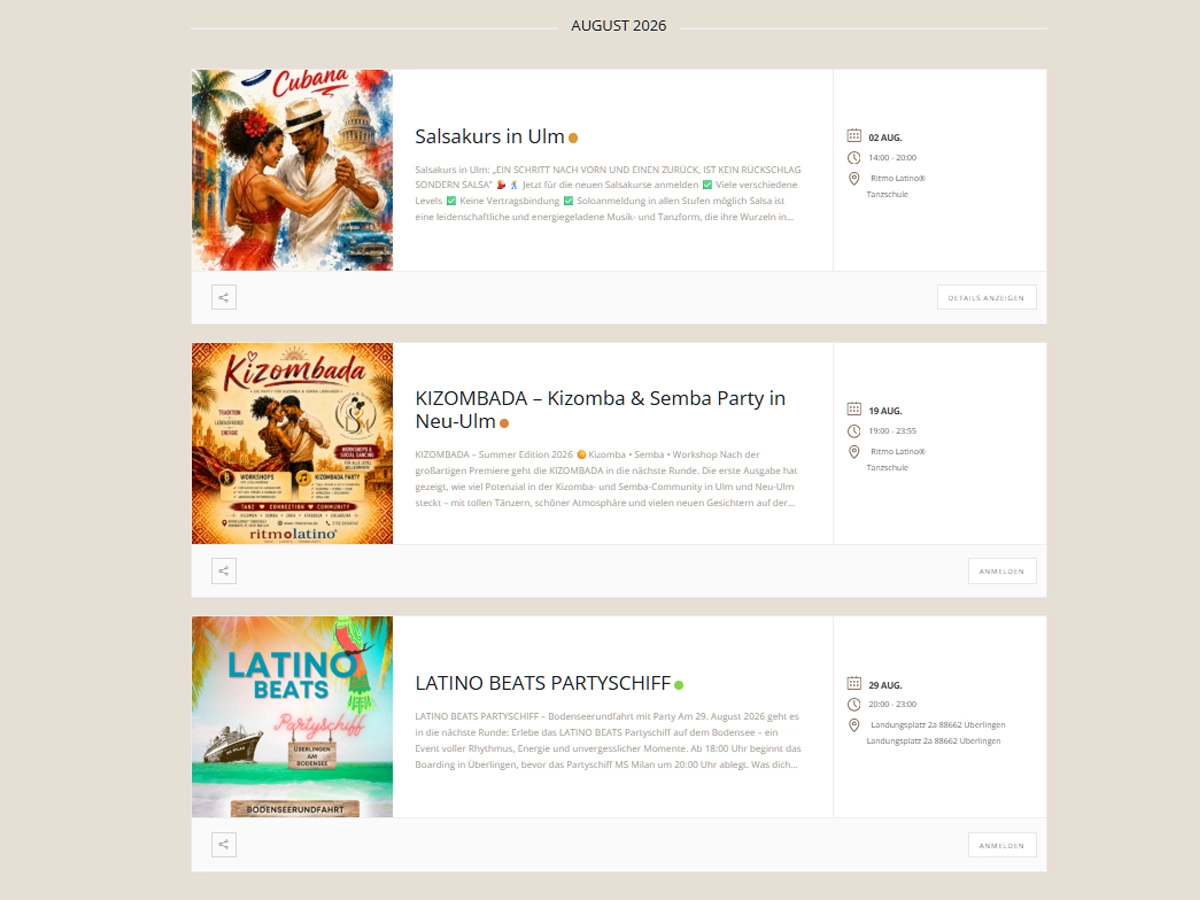Share the KIZOMBADA party event
This screenshot has width=1200, height=900.
[224, 571]
